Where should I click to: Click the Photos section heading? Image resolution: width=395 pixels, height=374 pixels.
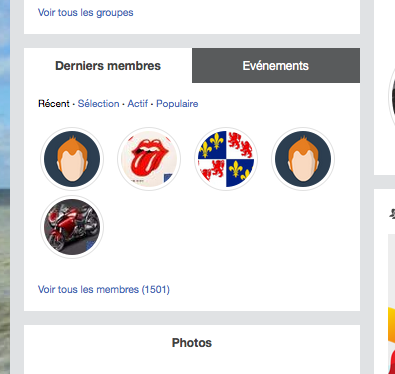pos(192,343)
